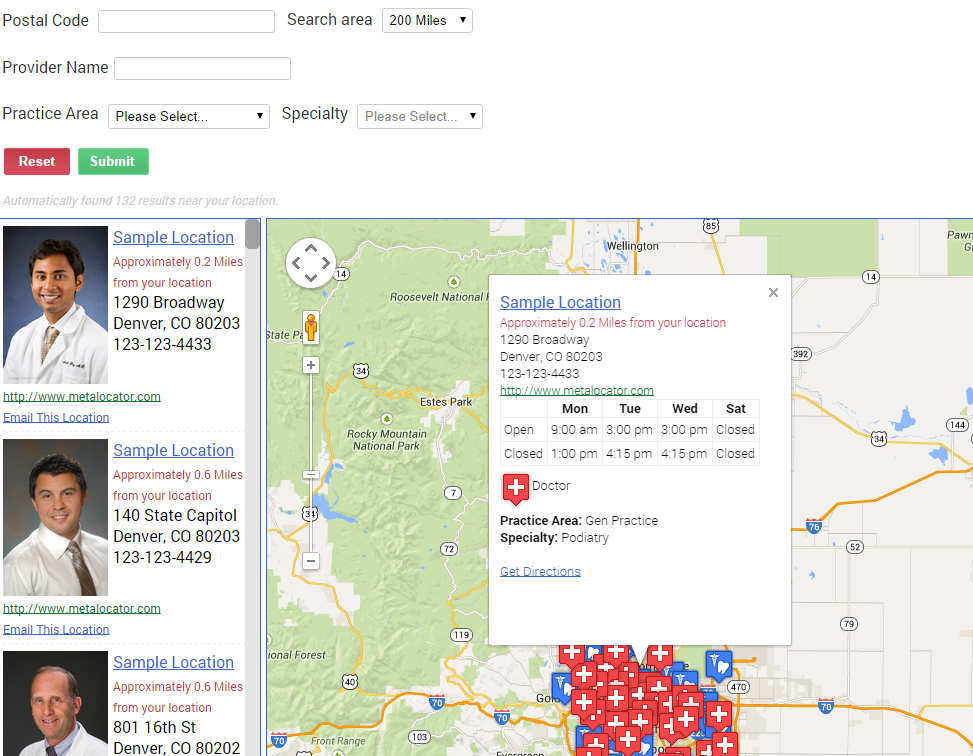Open metalocator.com link under the 1290 Broadway listing
The width and height of the screenshot is (973, 756).
point(82,397)
